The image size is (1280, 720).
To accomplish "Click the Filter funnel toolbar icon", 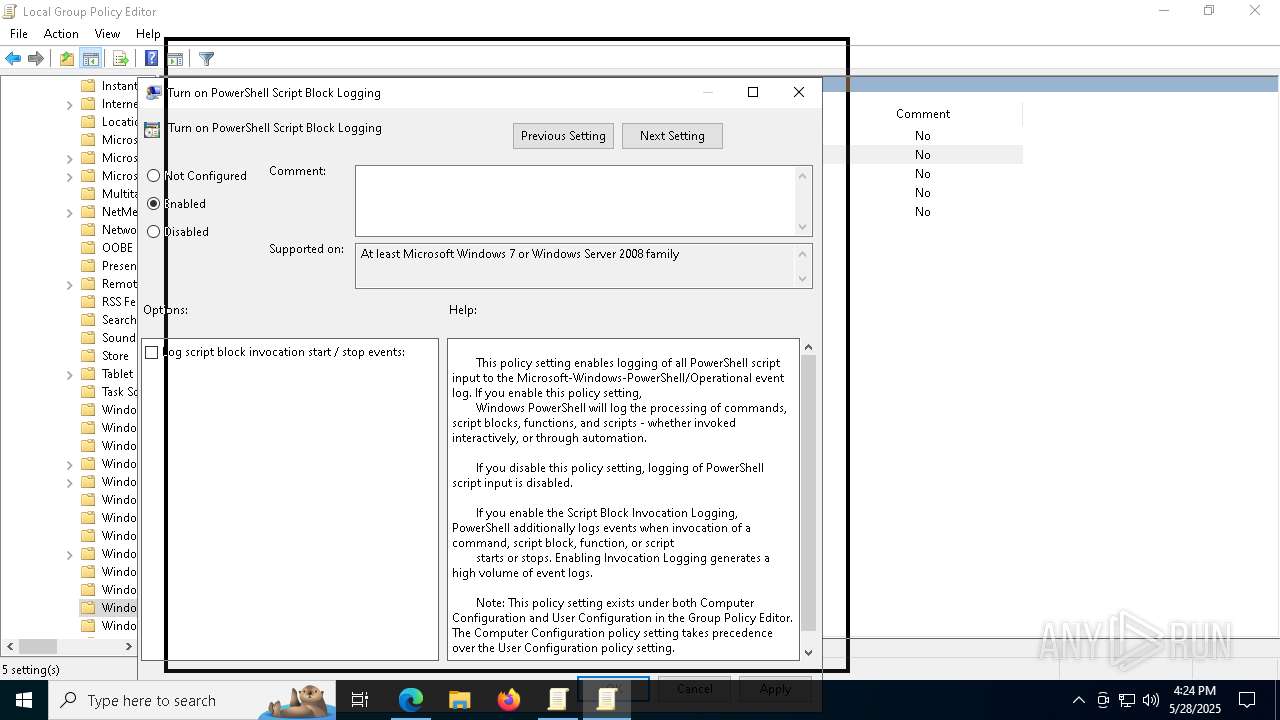I will click(206, 59).
